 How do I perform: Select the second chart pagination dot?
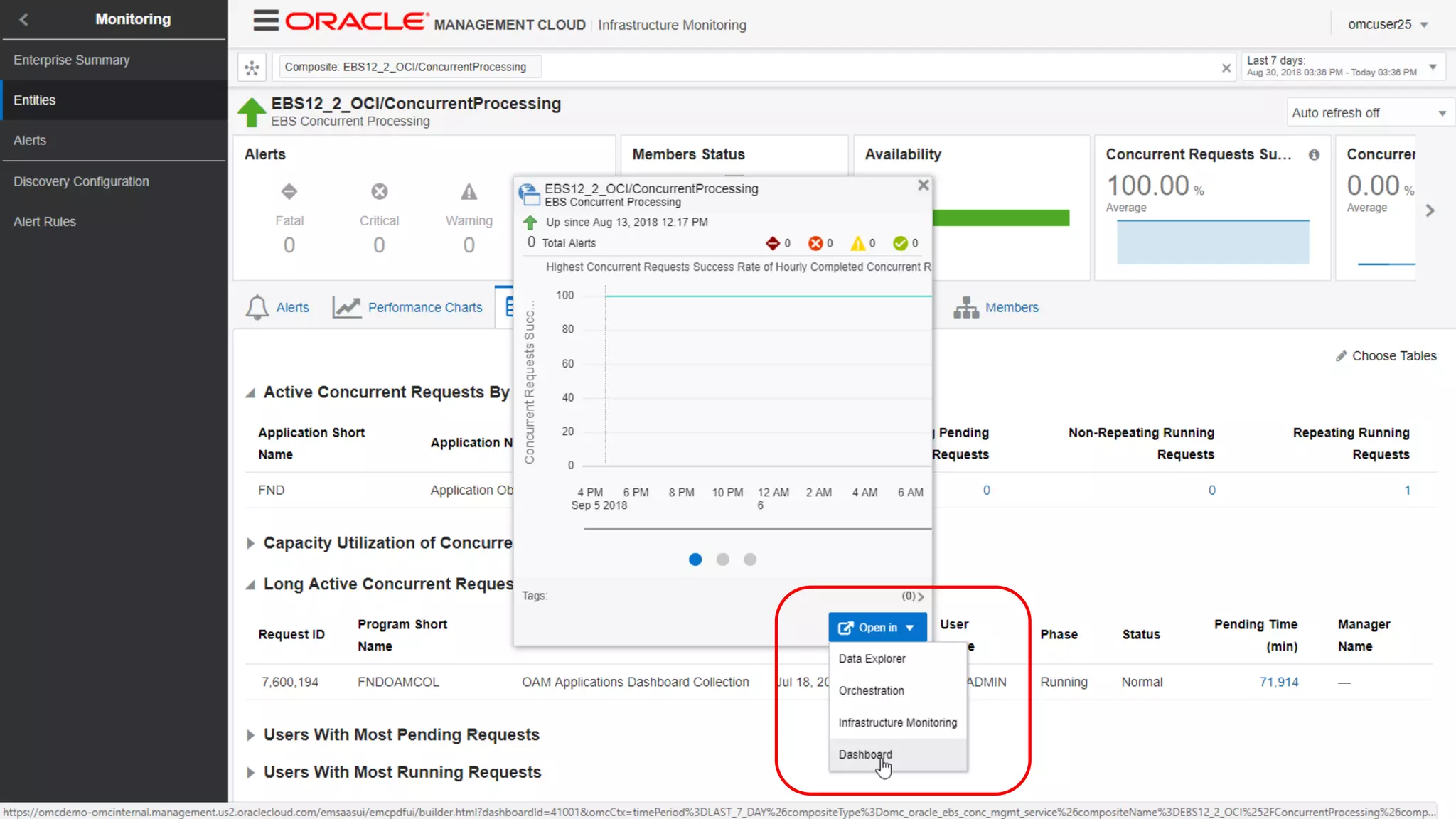click(x=723, y=560)
